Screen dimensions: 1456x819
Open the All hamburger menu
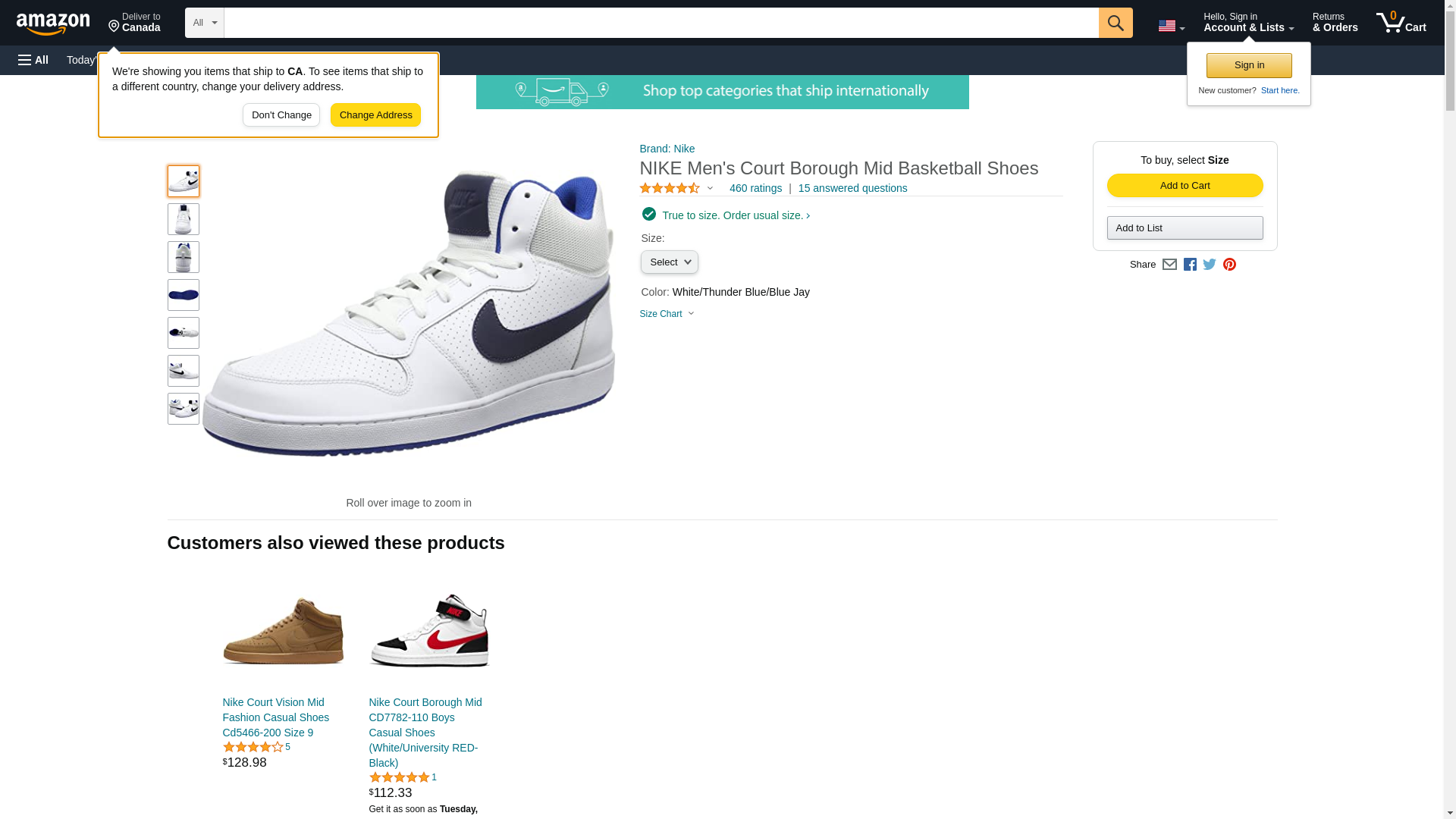click(33, 60)
